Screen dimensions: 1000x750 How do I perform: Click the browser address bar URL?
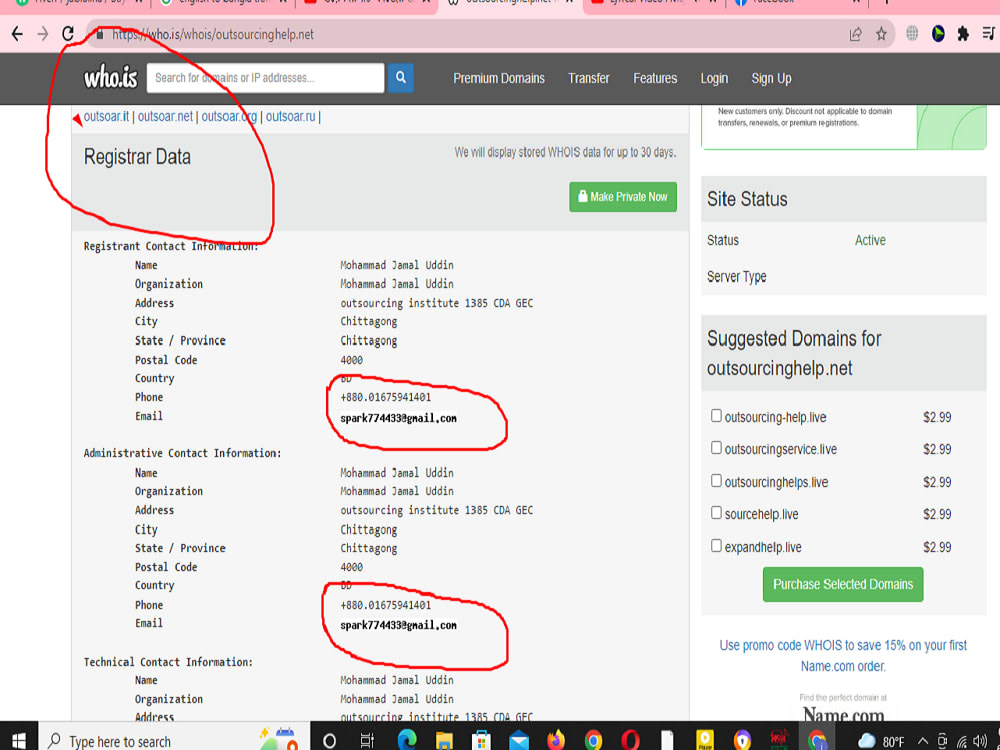click(x=213, y=34)
